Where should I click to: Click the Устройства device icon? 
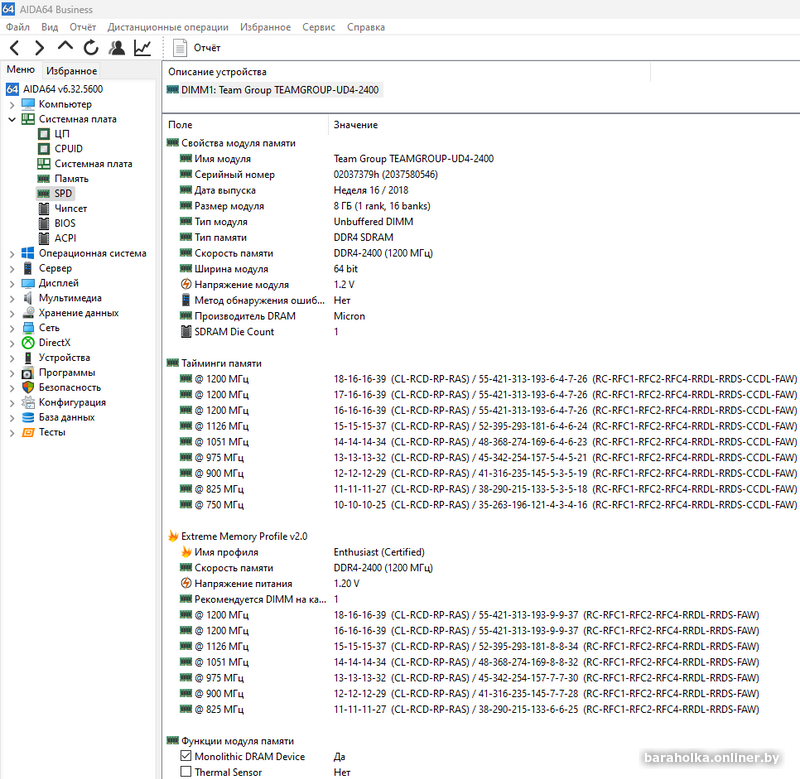tap(28, 358)
